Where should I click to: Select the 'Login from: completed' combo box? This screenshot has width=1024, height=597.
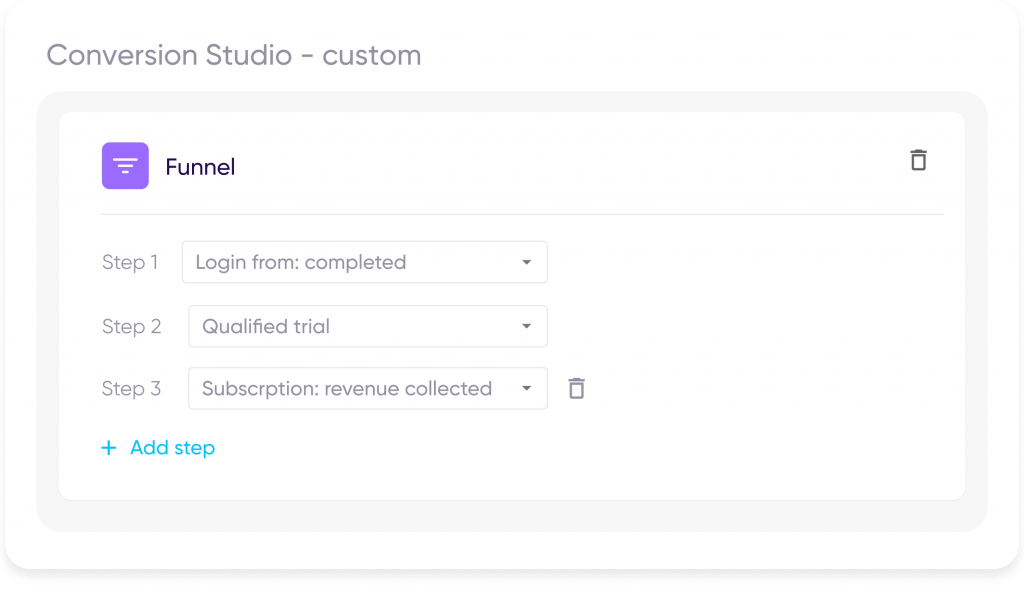pos(364,262)
